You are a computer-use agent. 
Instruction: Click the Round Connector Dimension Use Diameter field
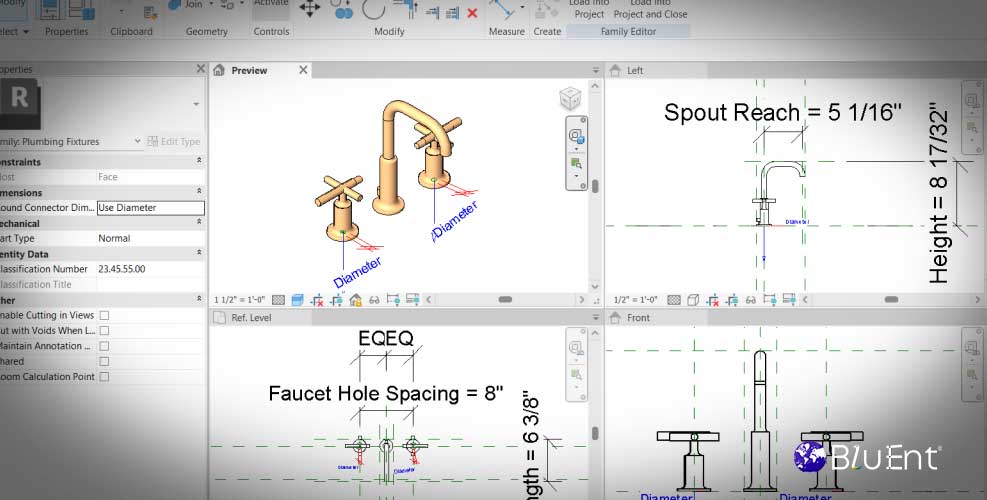pyautogui.click(x=150, y=208)
